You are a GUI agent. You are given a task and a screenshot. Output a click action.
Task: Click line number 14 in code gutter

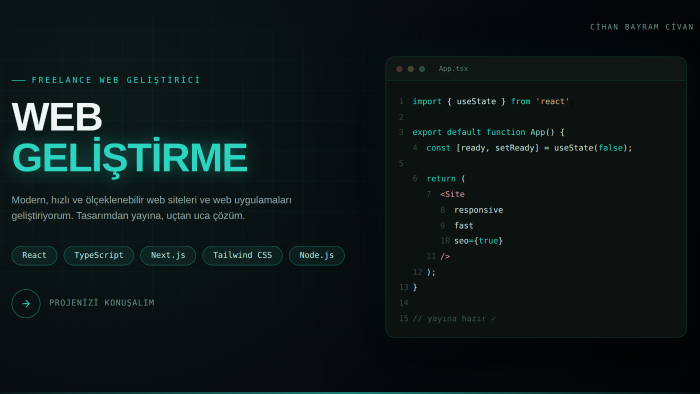coord(404,303)
